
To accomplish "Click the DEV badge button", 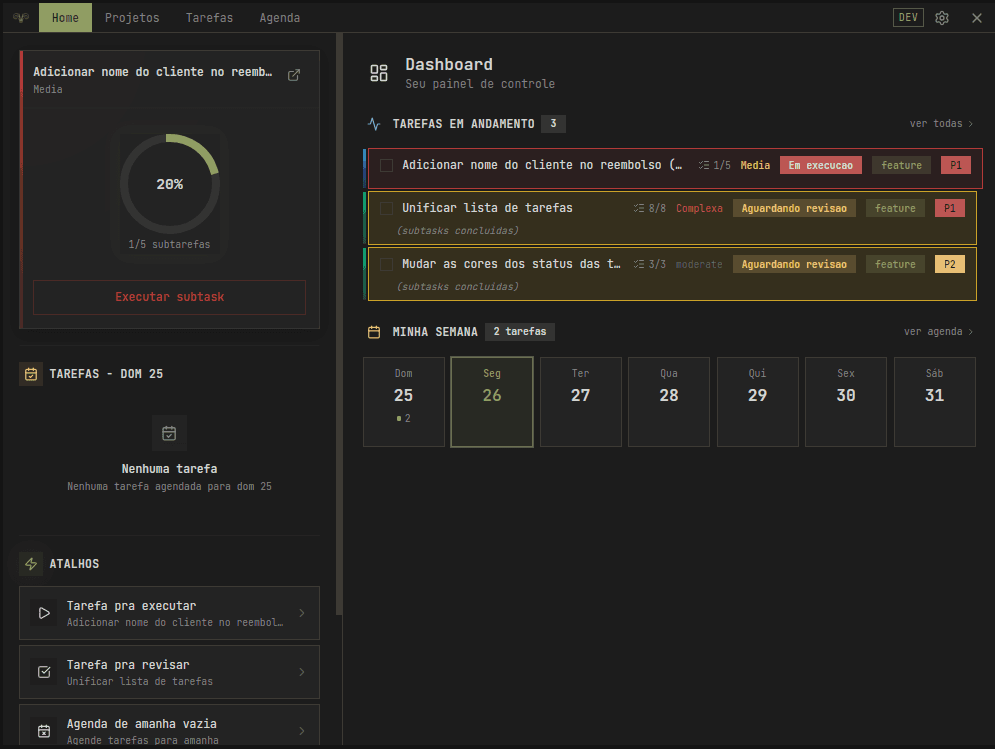I will [908, 18].
